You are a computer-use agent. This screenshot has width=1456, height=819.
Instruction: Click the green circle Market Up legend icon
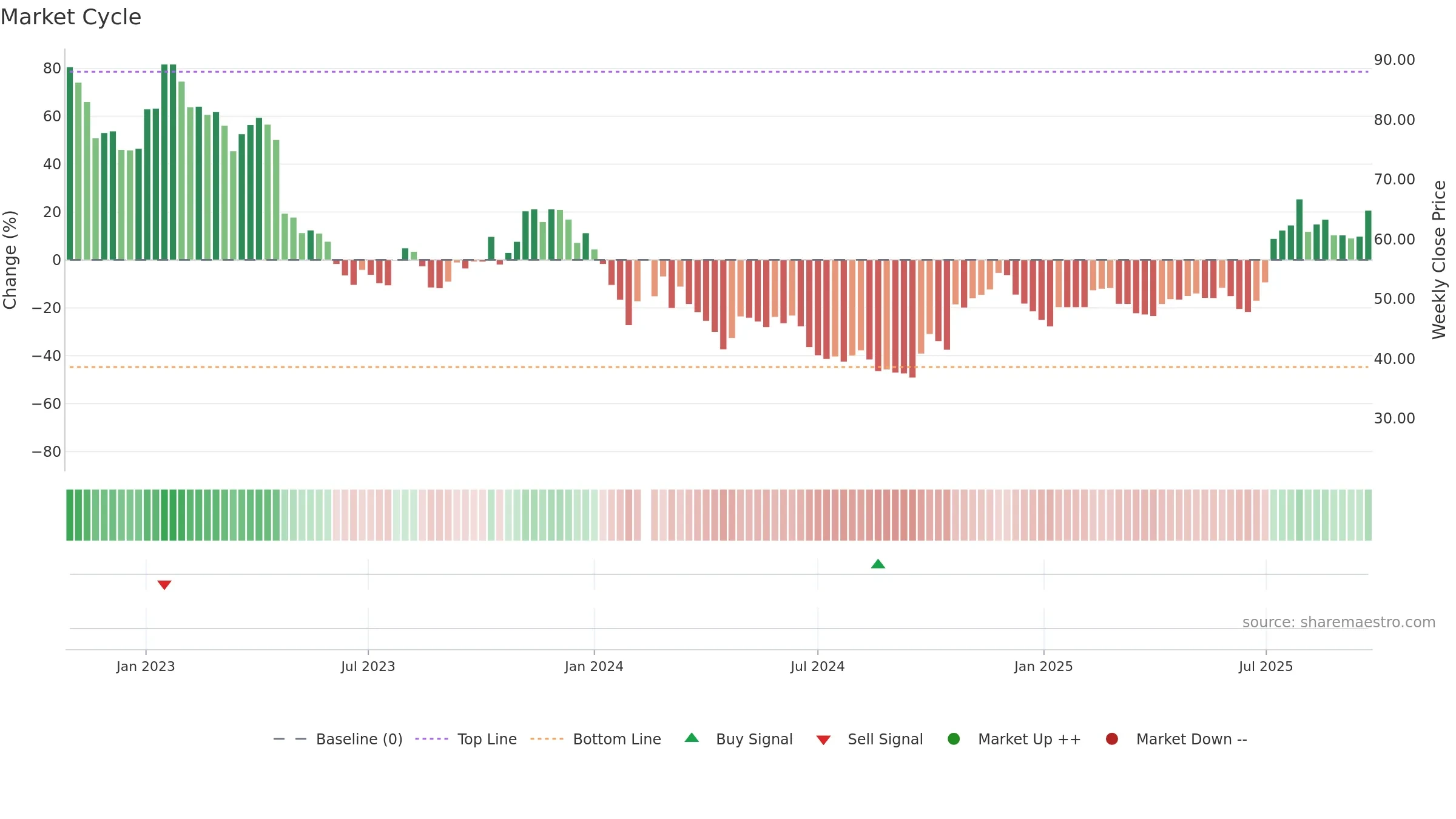click(x=954, y=739)
